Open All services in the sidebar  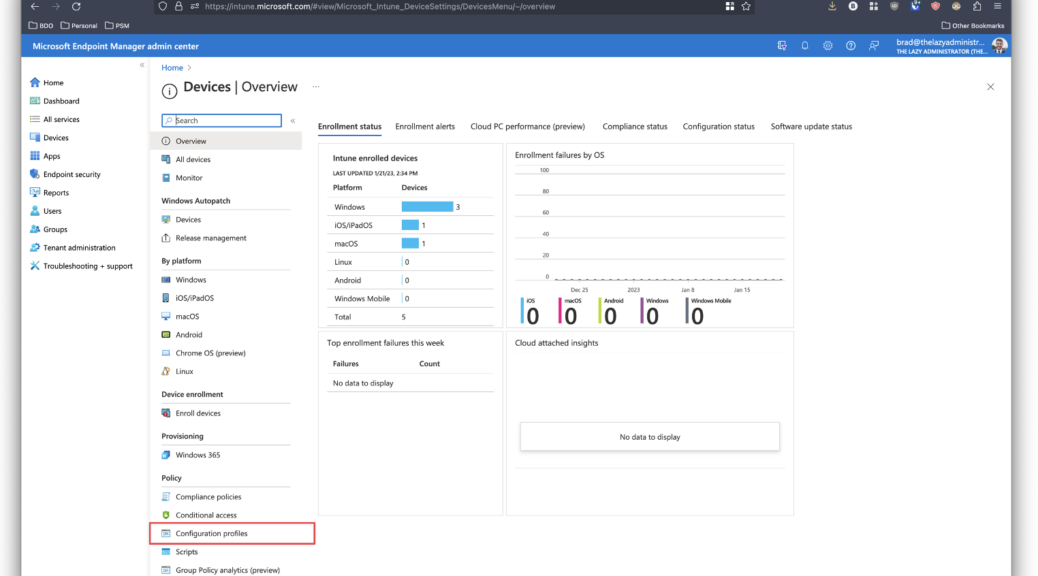click(54, 119)
